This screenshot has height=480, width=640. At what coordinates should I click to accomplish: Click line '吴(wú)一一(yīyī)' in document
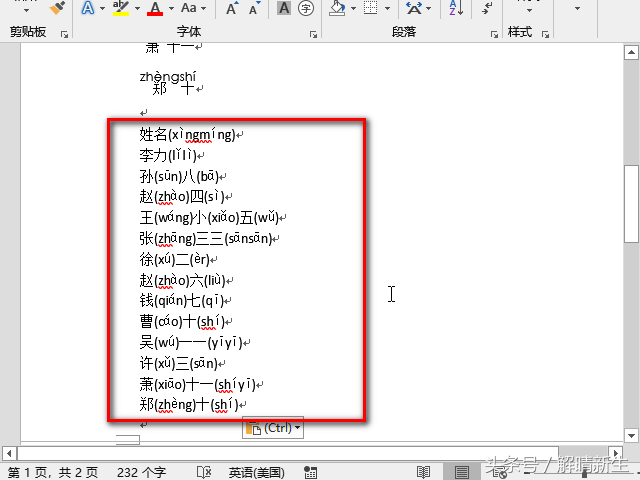191,342
